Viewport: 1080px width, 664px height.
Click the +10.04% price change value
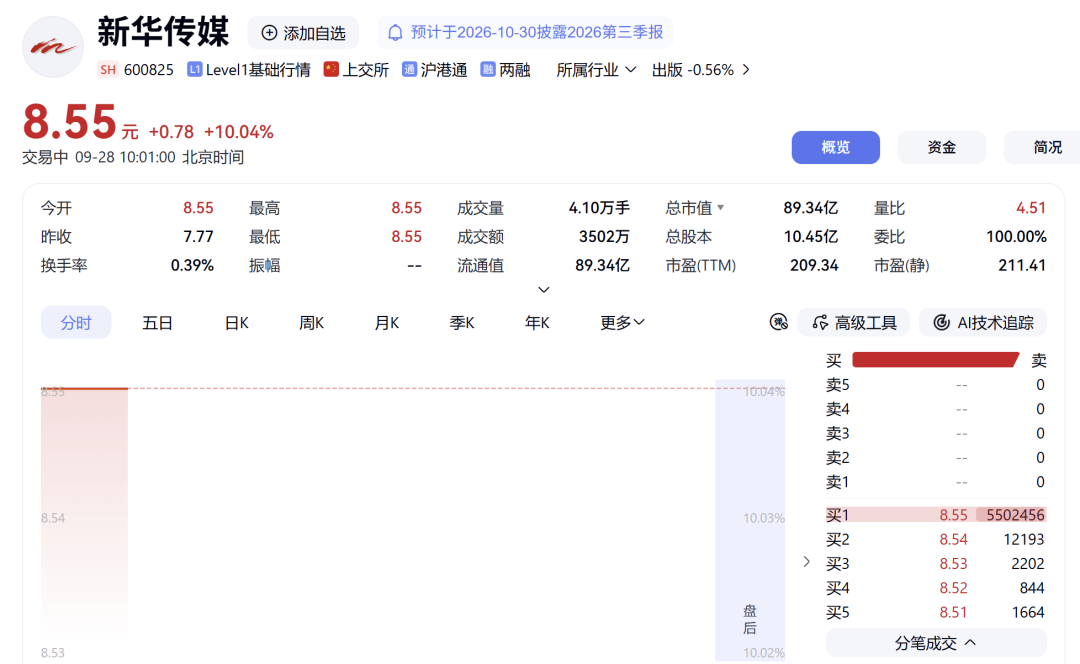[238, 132]
